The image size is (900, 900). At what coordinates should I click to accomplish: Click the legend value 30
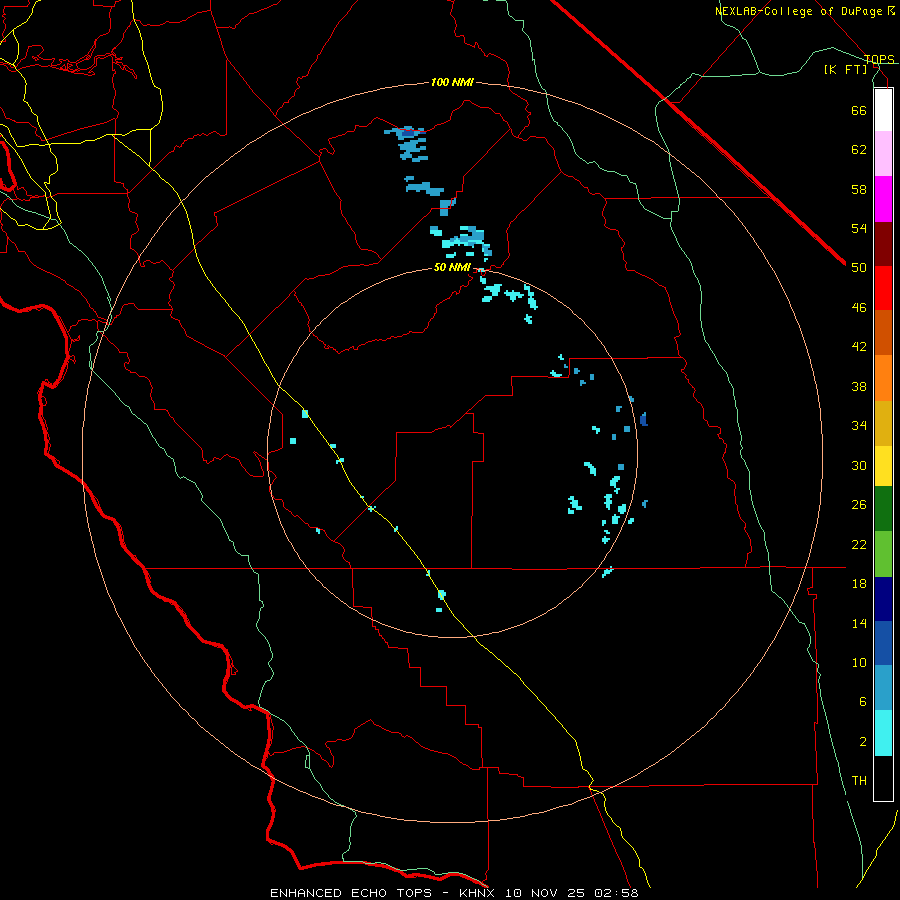pos(859,465)
